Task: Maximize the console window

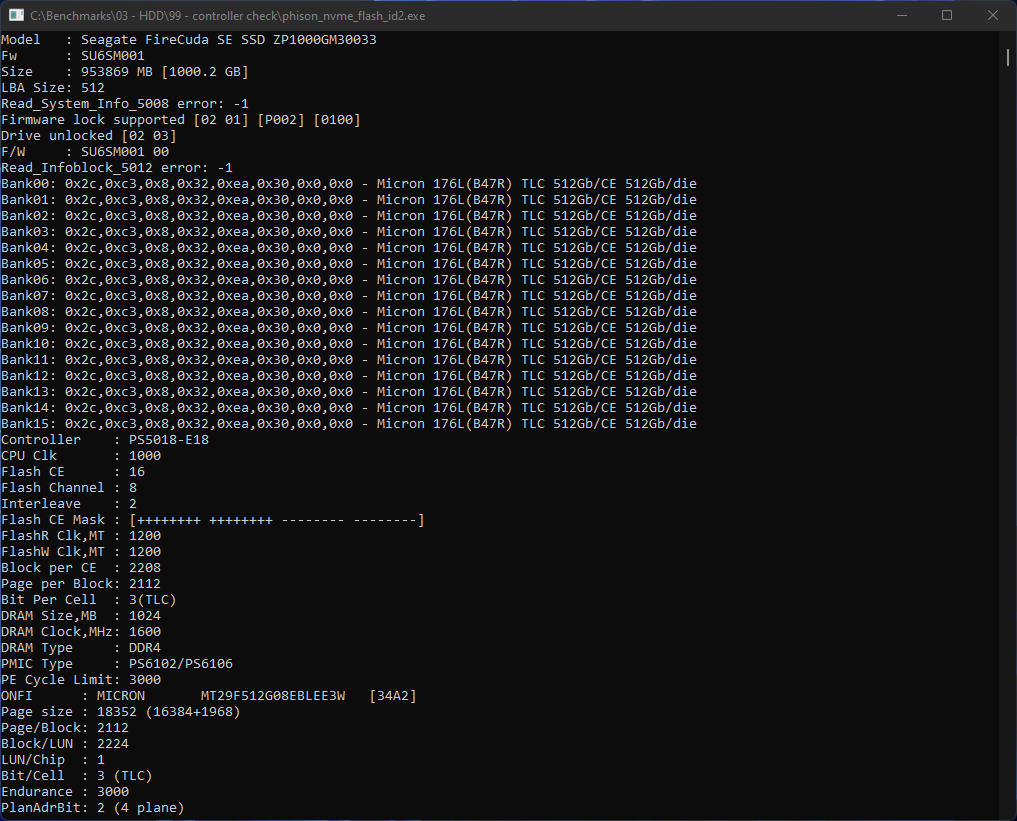Action: (946, 15)
